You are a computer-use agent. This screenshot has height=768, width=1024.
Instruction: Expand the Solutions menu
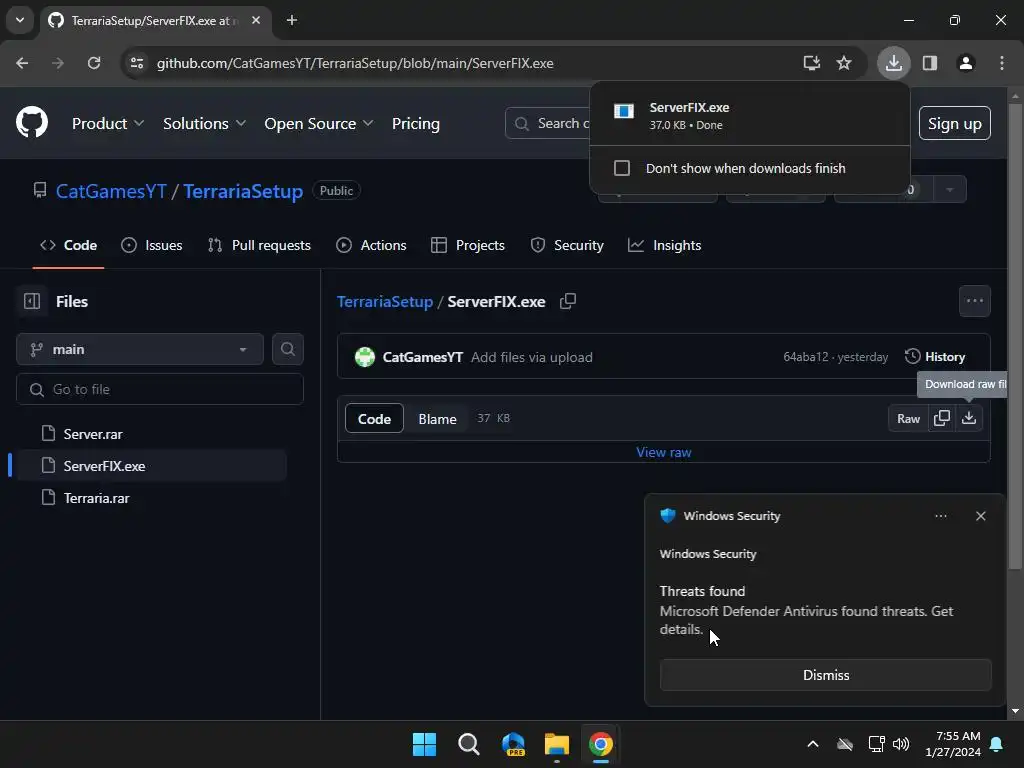pos(204,123)
